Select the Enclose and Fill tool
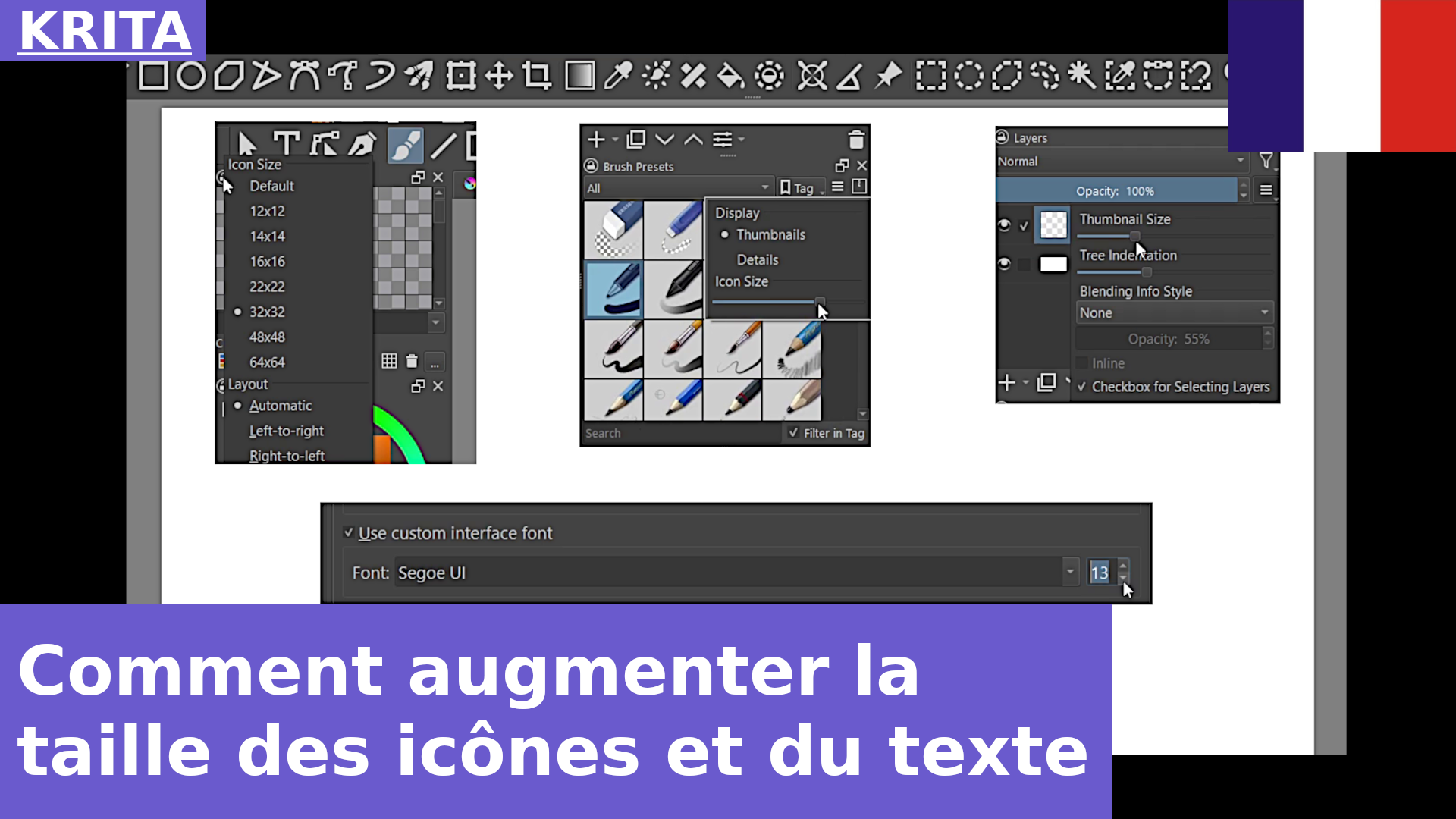The image size is (1456, 819). (769, 76)
